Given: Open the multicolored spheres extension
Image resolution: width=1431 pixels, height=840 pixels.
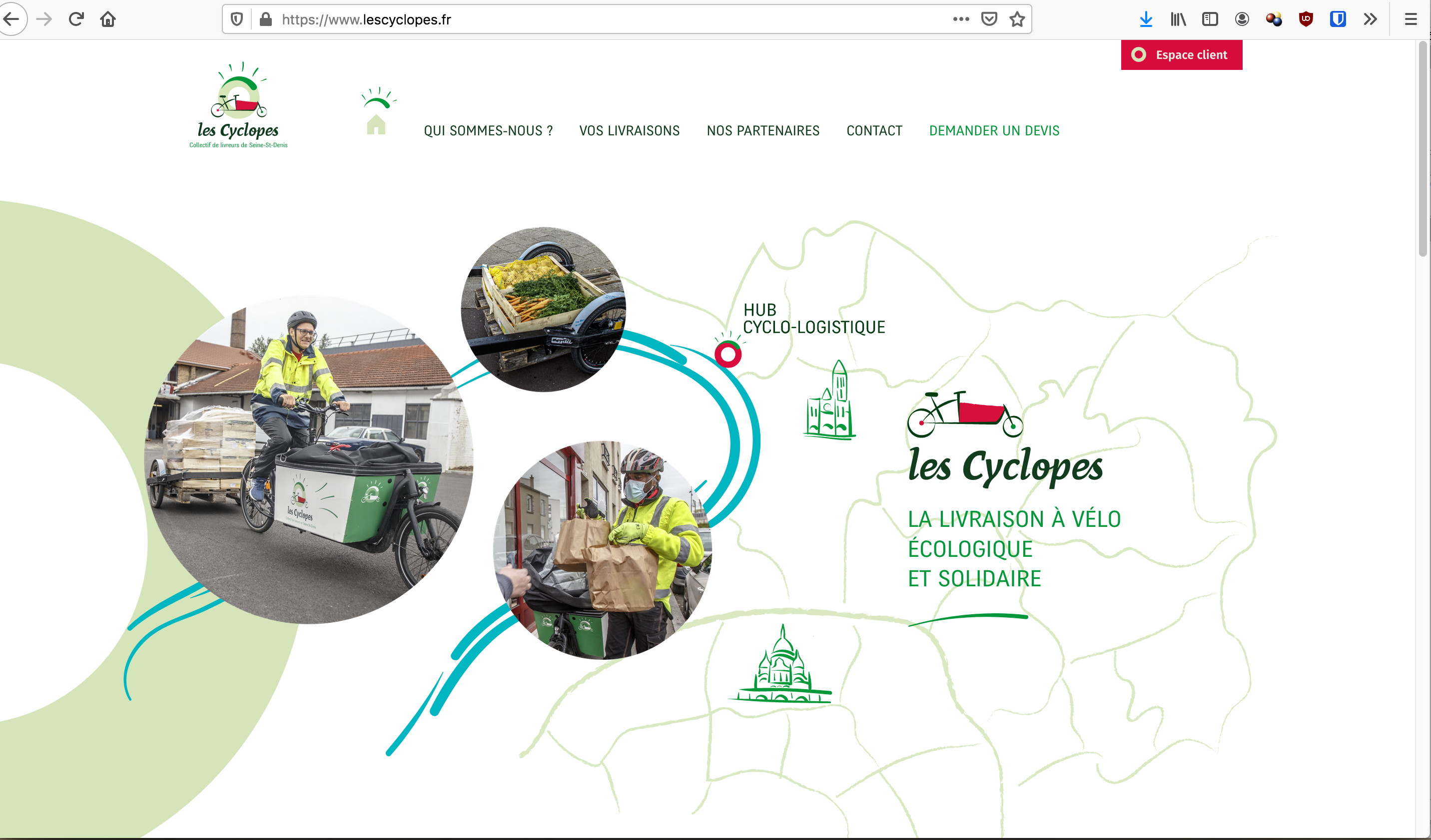Looking at the screenshot, I should (x=1274, y=19).
